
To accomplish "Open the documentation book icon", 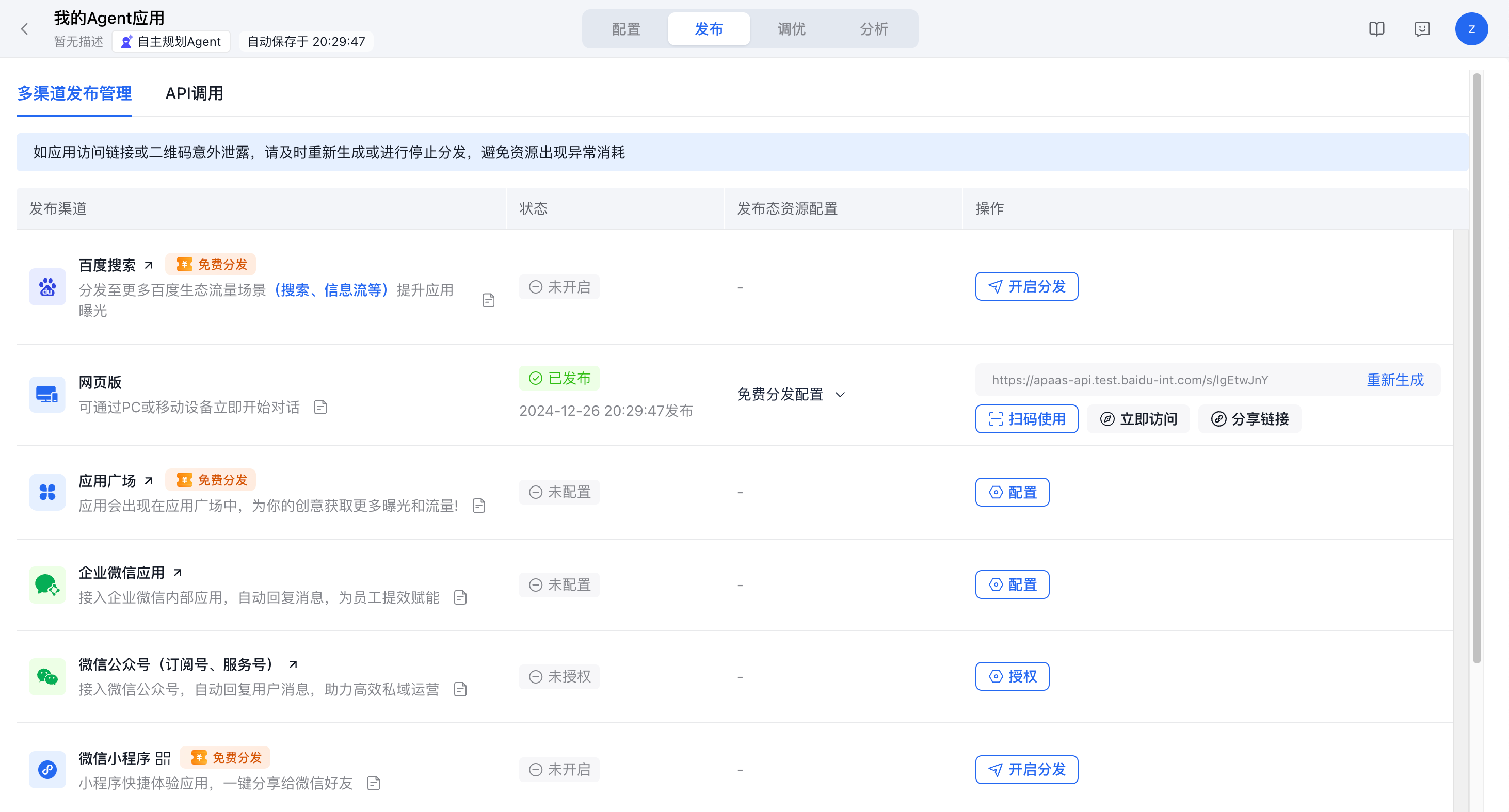I will [x=1376, y=29].
